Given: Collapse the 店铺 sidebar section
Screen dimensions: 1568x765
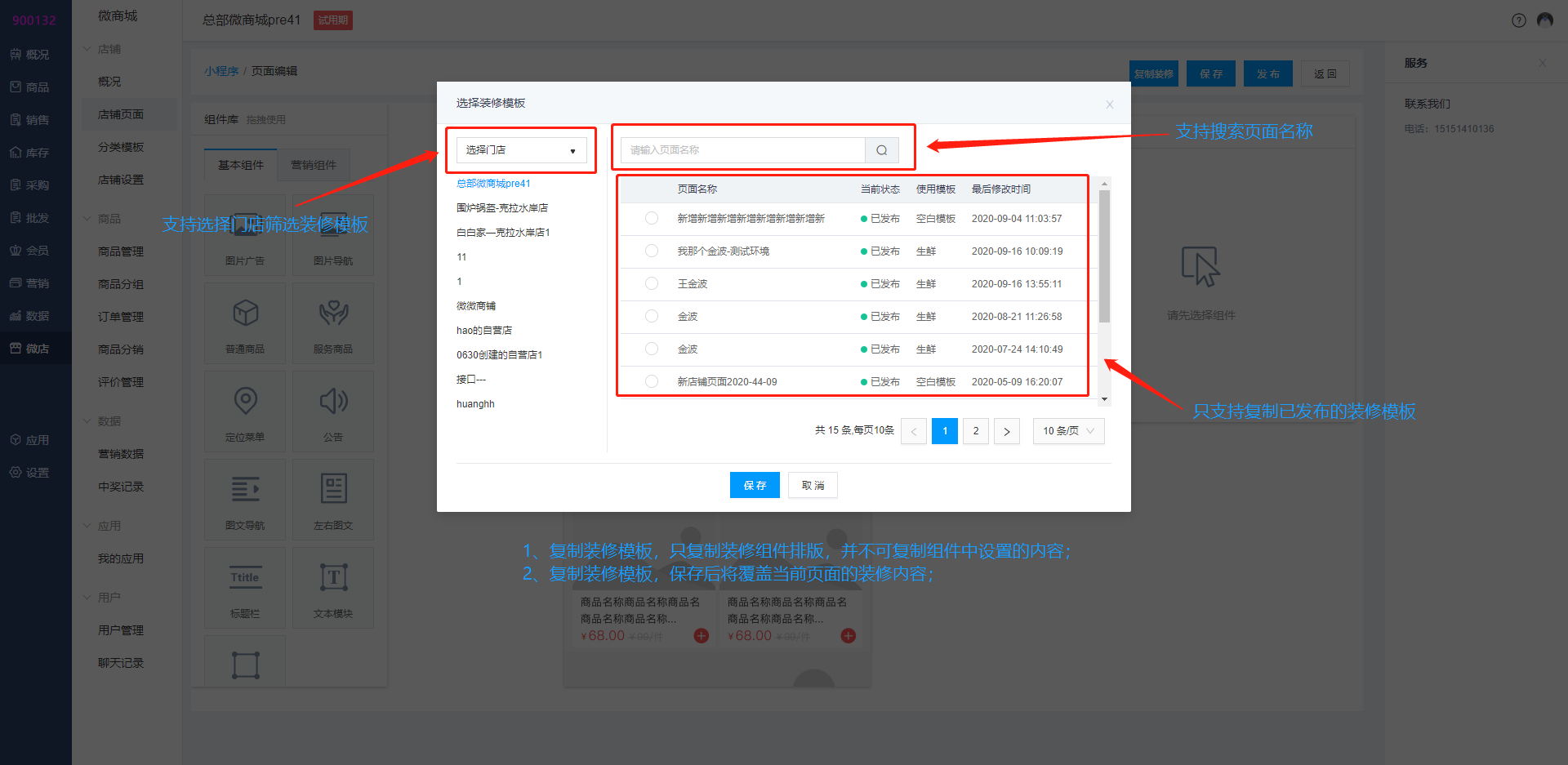Looking at the screenshot, I should (87, 49).
